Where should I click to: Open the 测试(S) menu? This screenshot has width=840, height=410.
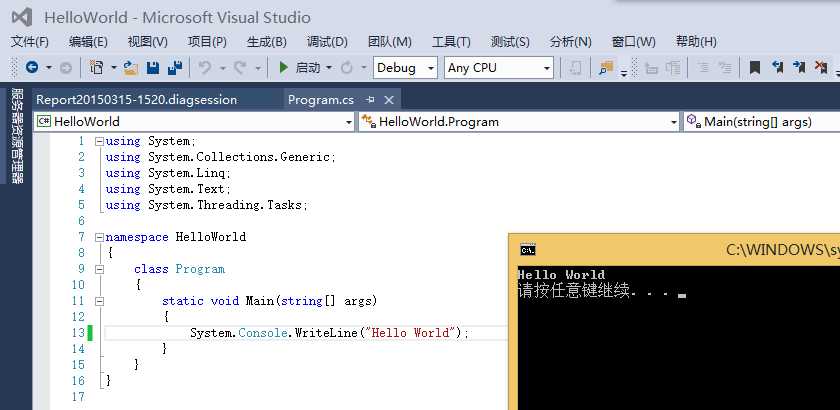click(x=510, y=41)
